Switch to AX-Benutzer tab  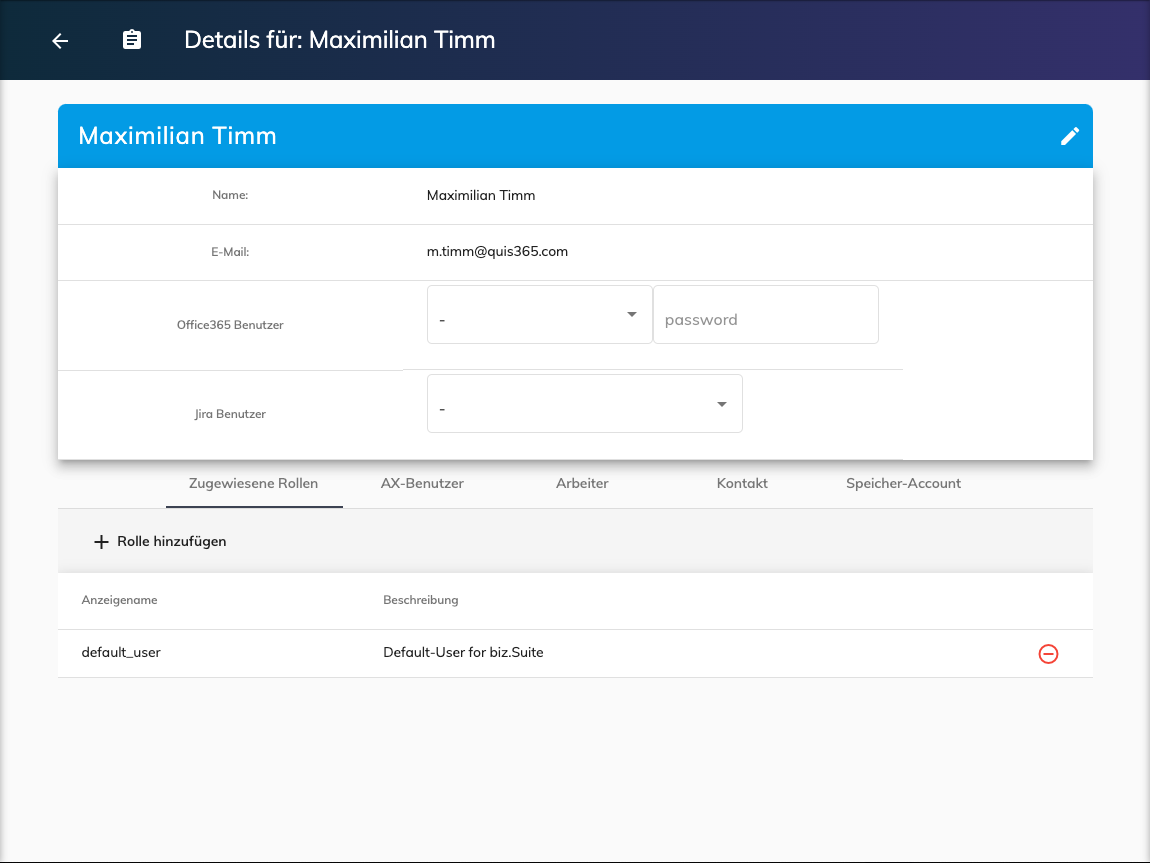coord(422,483)
